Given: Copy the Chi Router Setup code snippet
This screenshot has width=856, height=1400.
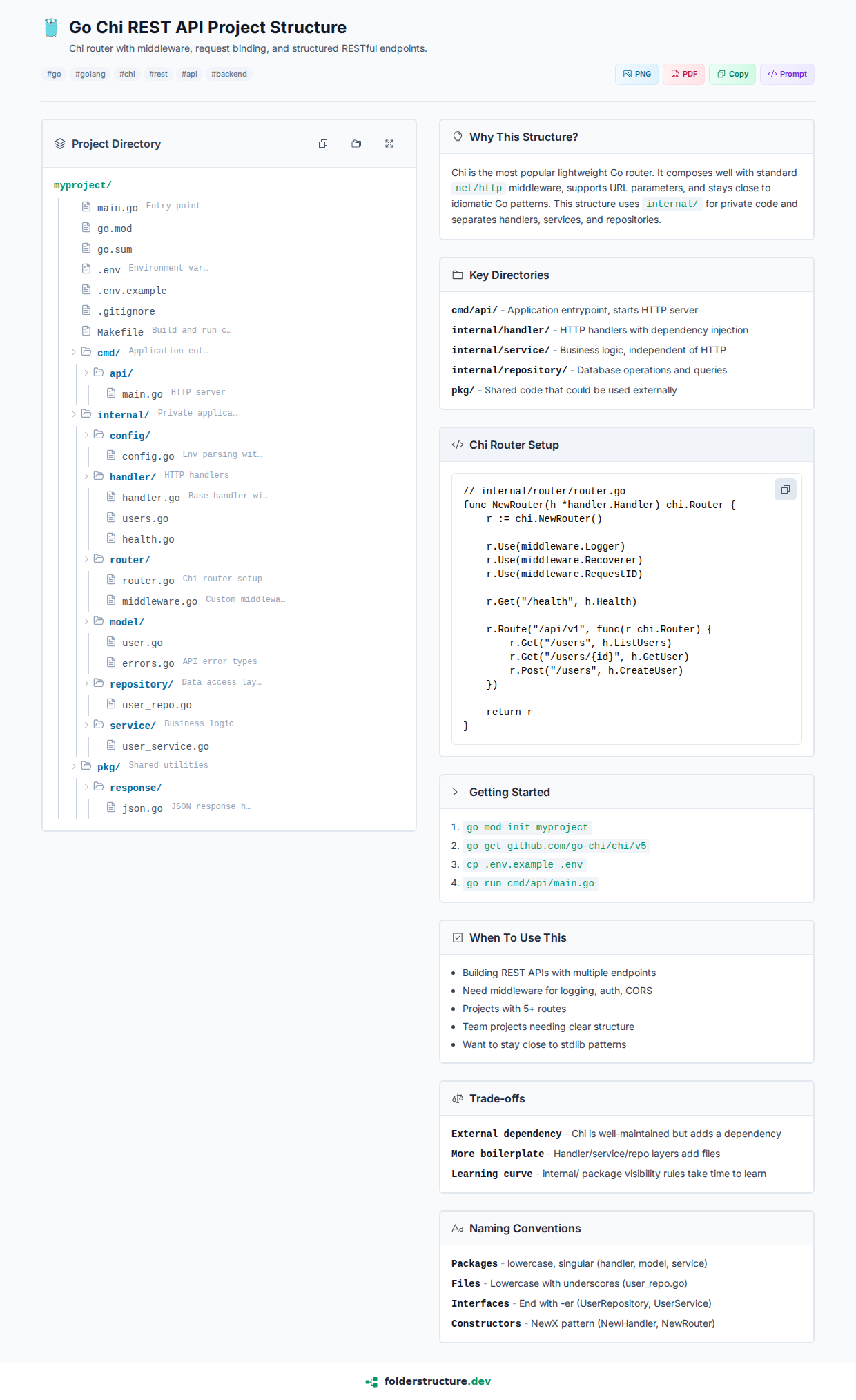Looking at the screenshot, I should 785,489.
